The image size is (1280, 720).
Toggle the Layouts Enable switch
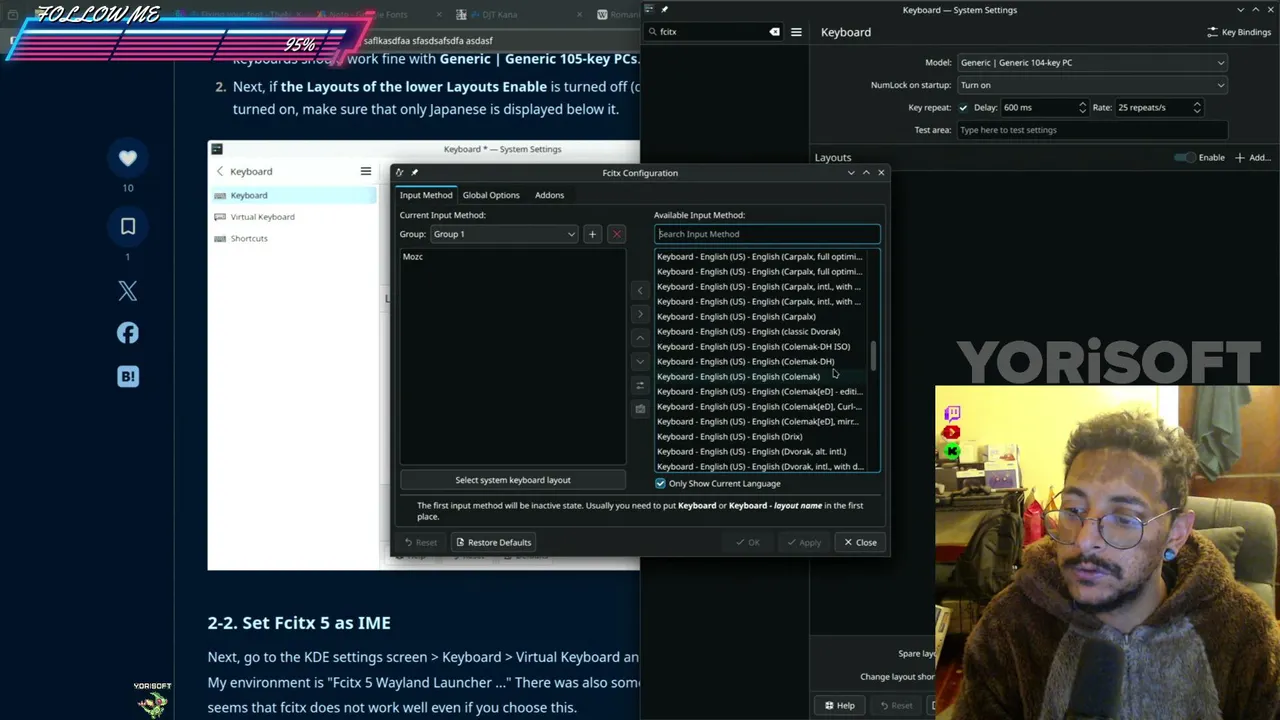coord(1185,158)
